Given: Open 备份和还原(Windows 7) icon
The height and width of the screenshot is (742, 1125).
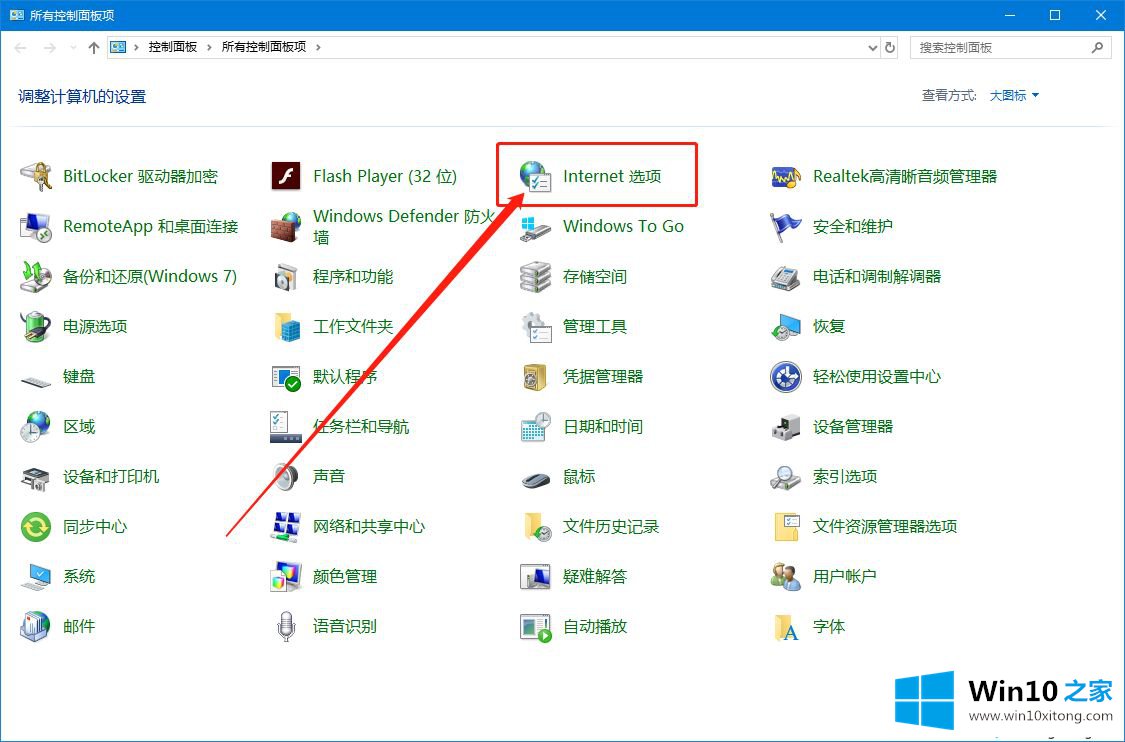Looking at the screenshot, I should [x=36, y=277].
